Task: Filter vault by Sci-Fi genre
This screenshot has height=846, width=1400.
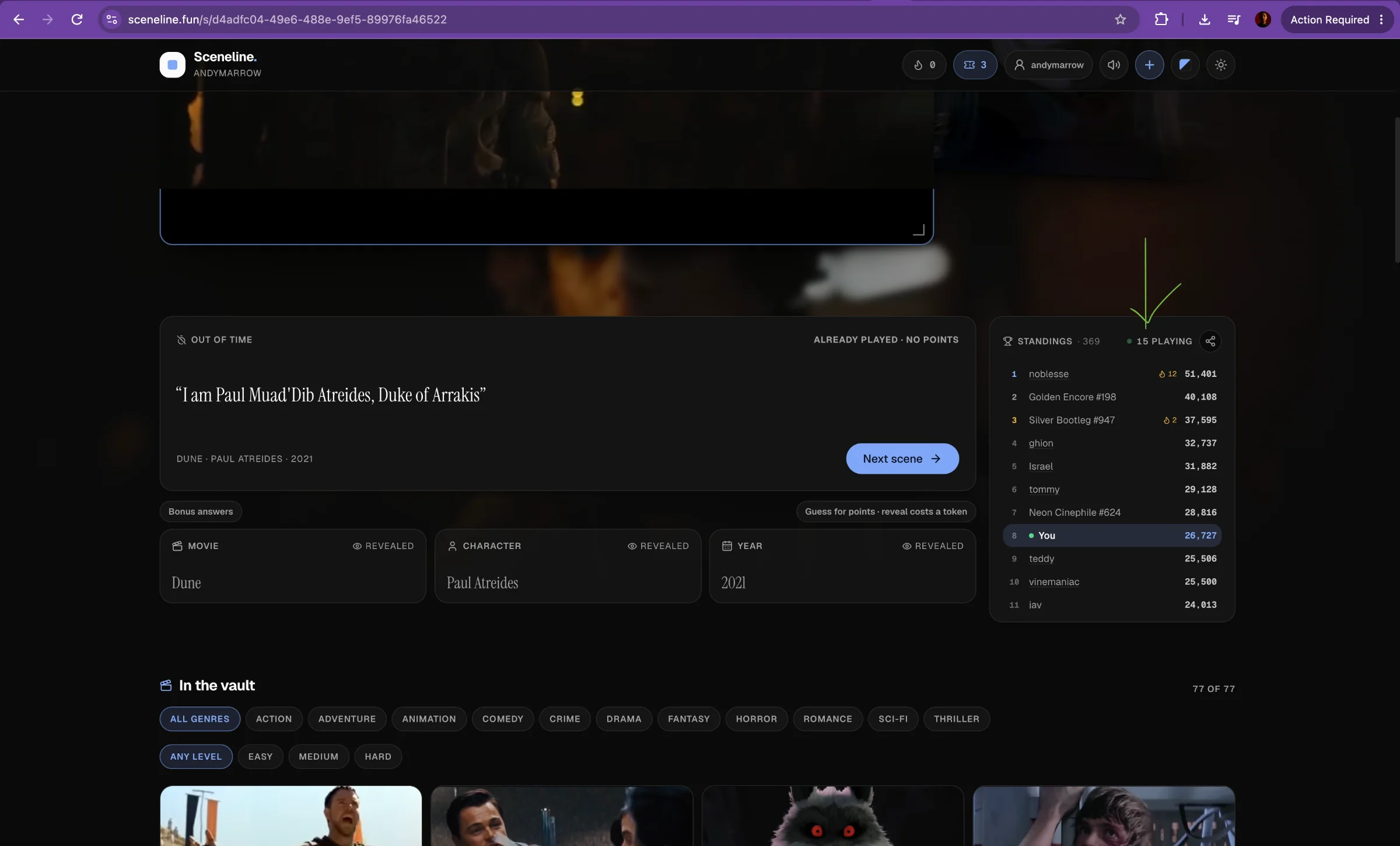Action: (x=893, y=719)
